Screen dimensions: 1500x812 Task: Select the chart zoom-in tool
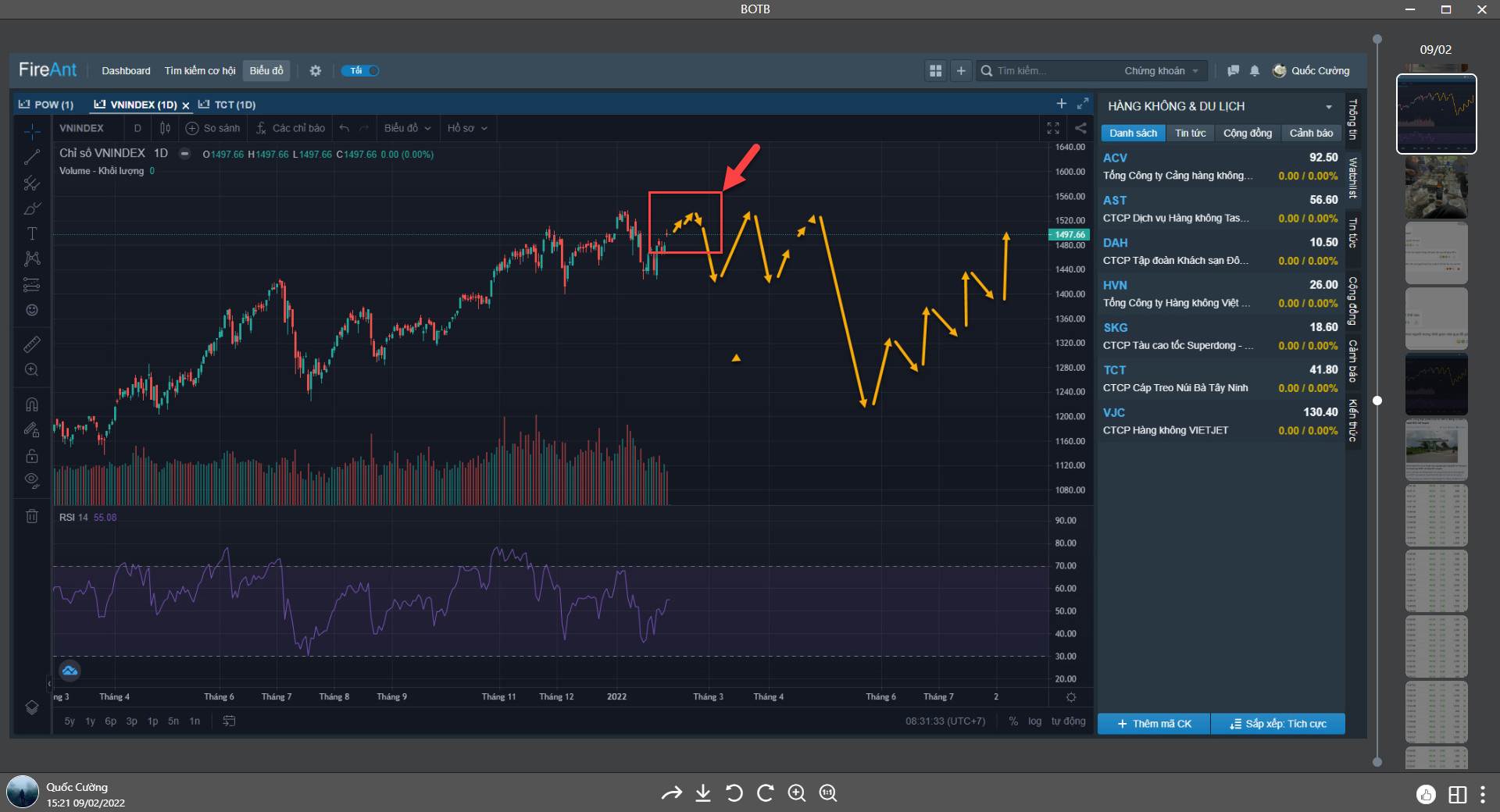tap(31, 370)
